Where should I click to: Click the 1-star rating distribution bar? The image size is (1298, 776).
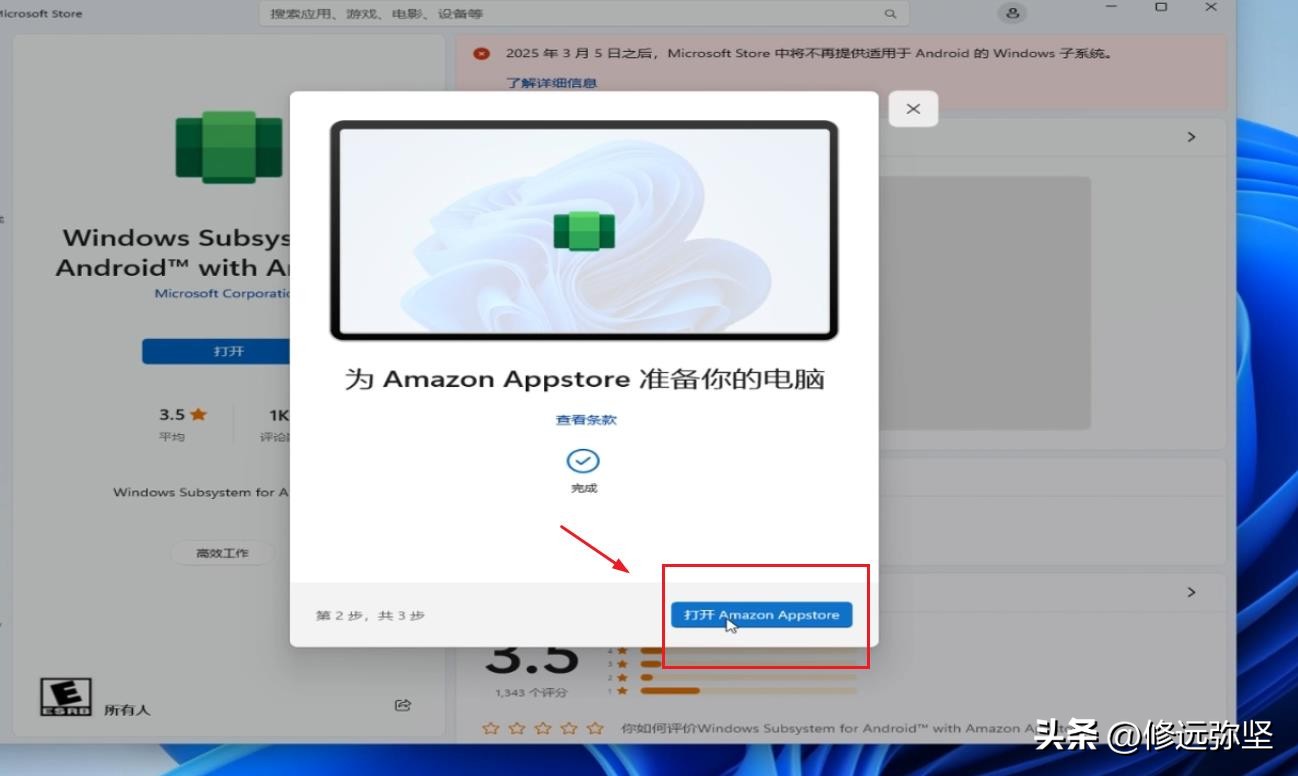[x=748, y=690]
